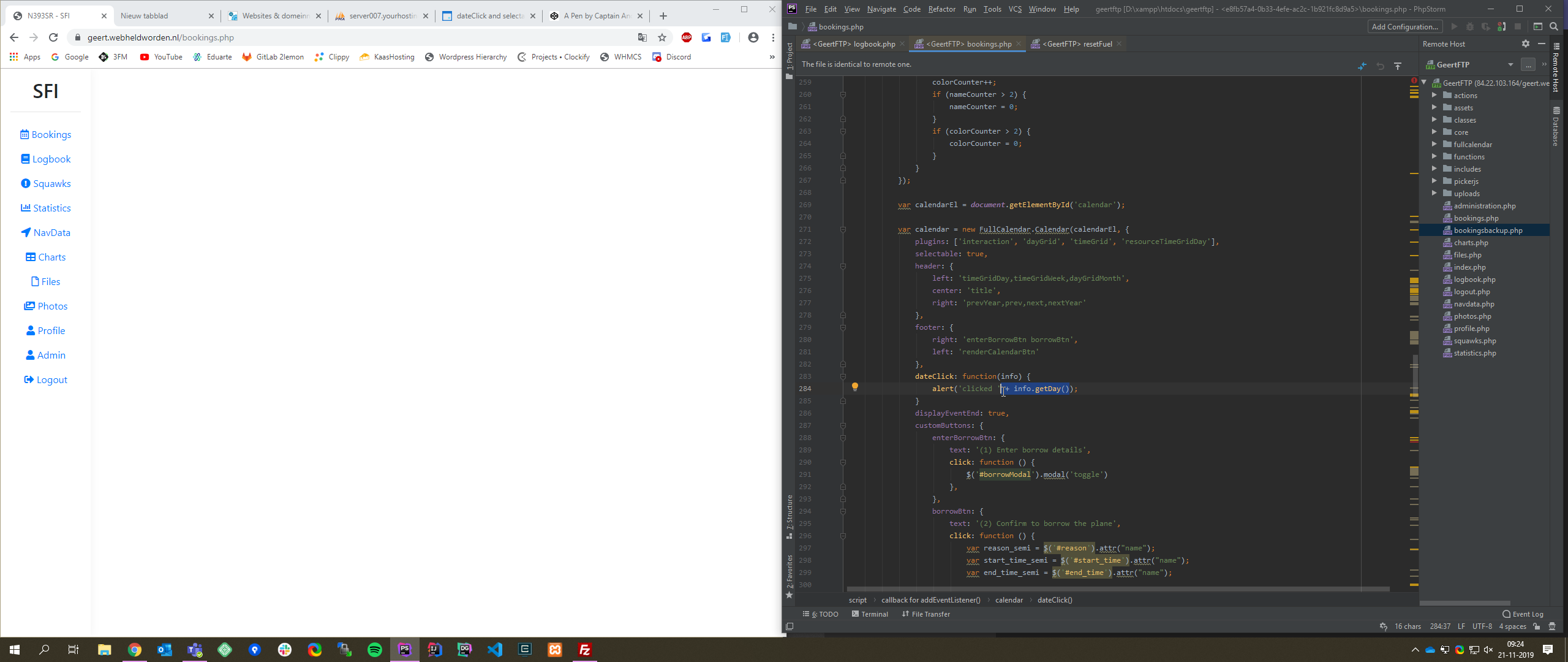Image resolution: width=1568 pixels, height=662 pixels.
Task: Collapse the GeertFTP root tree node
Action: click(x=1425, y=83)
